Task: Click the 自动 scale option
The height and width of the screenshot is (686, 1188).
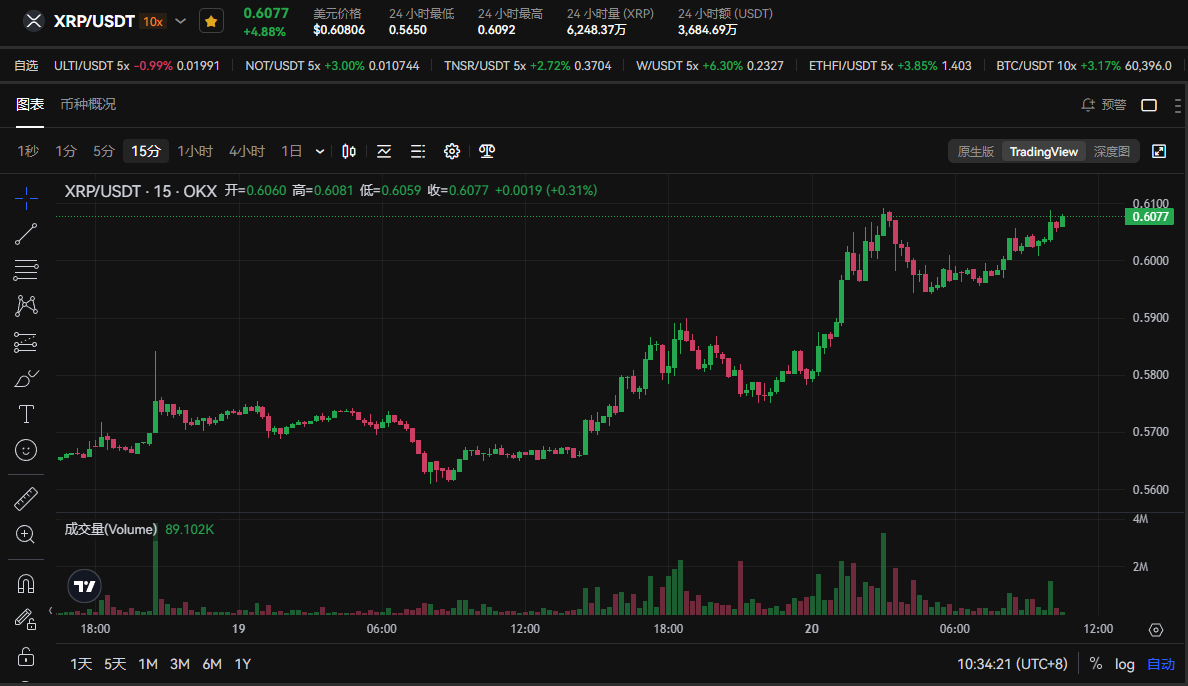Action: pos(1160,663)
